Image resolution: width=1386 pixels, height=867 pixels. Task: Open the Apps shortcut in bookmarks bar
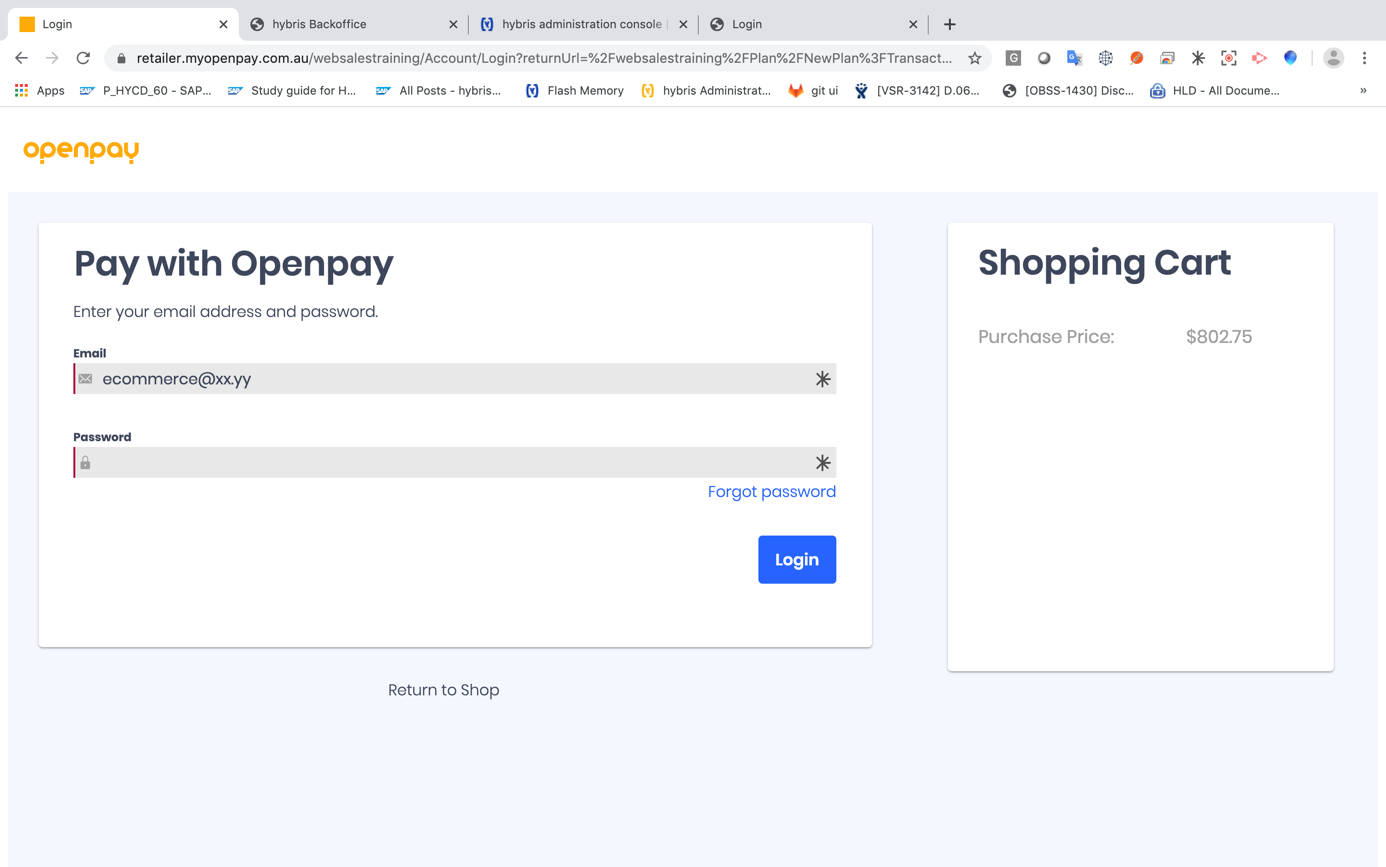tap(40, 90)
